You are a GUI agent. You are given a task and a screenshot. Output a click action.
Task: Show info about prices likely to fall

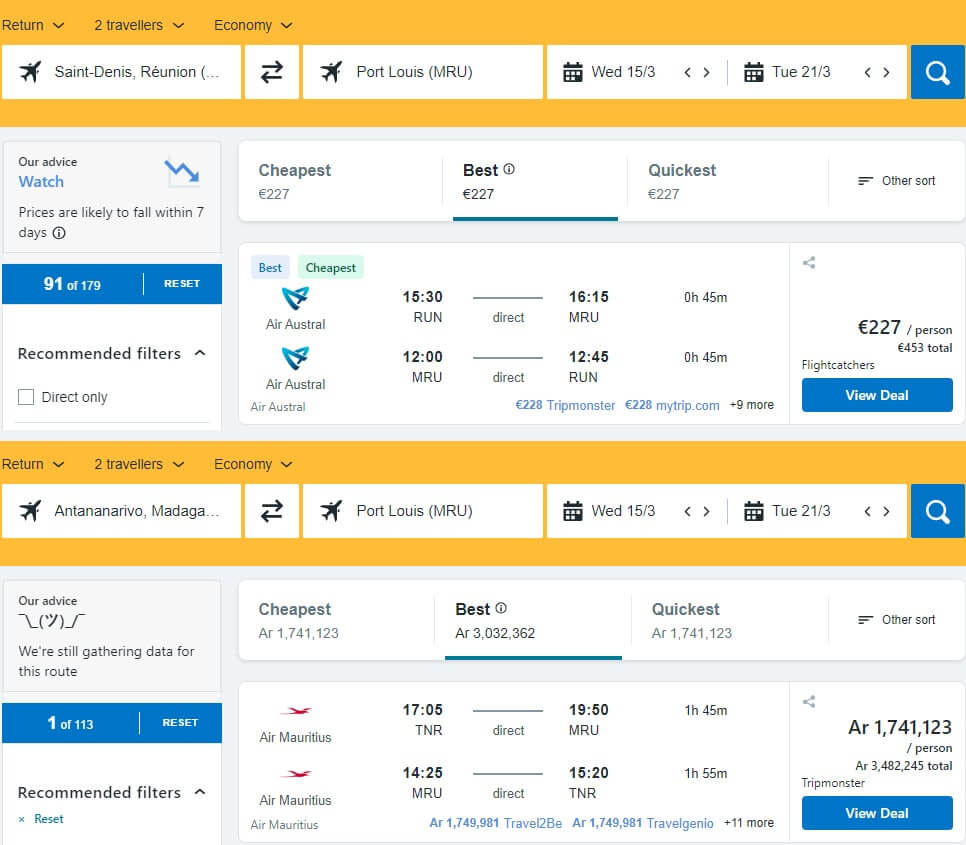click(x=59, y=233)
